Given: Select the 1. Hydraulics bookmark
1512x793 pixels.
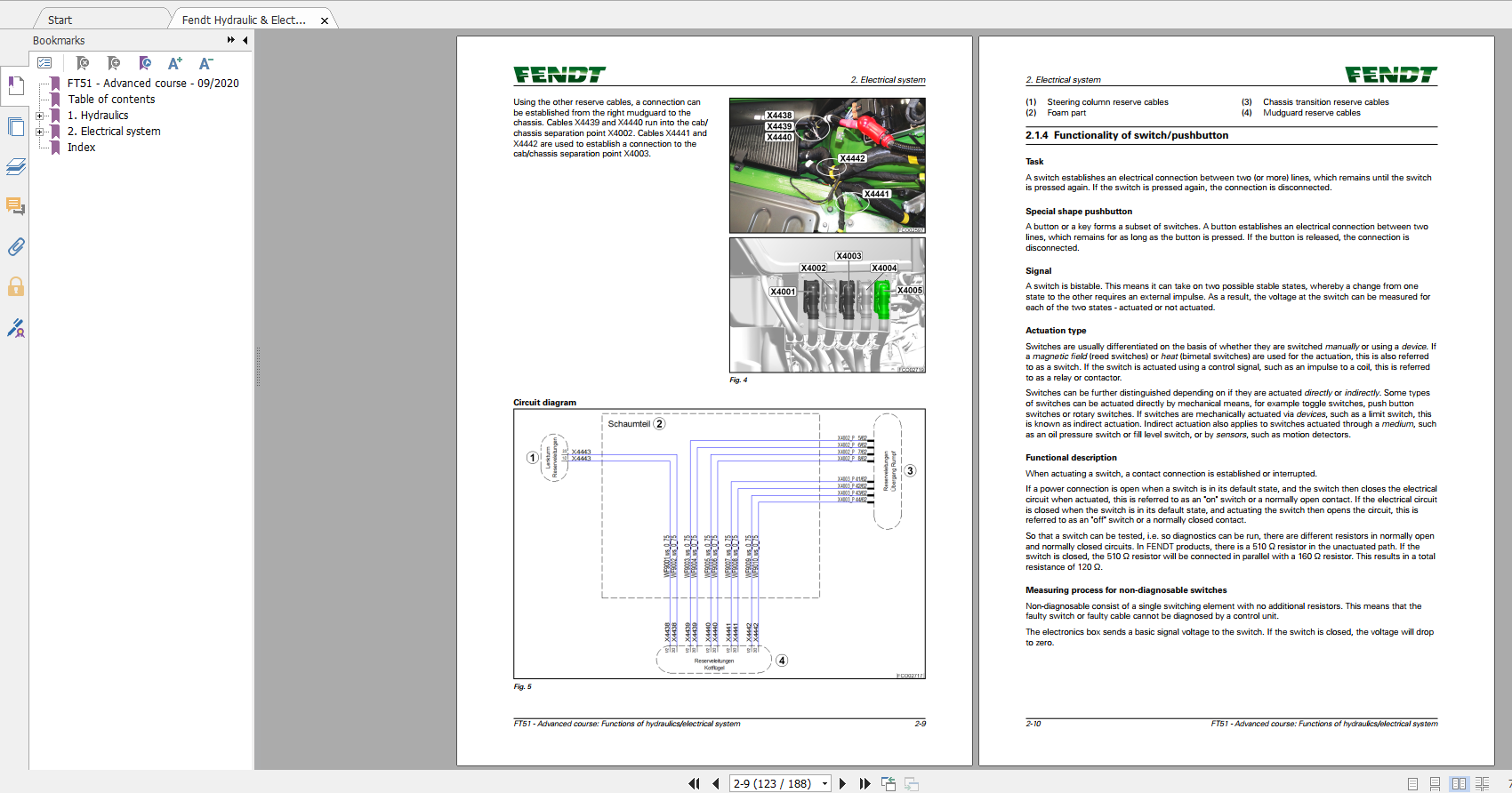Looking at the screenshot, I should coord(98,115).
